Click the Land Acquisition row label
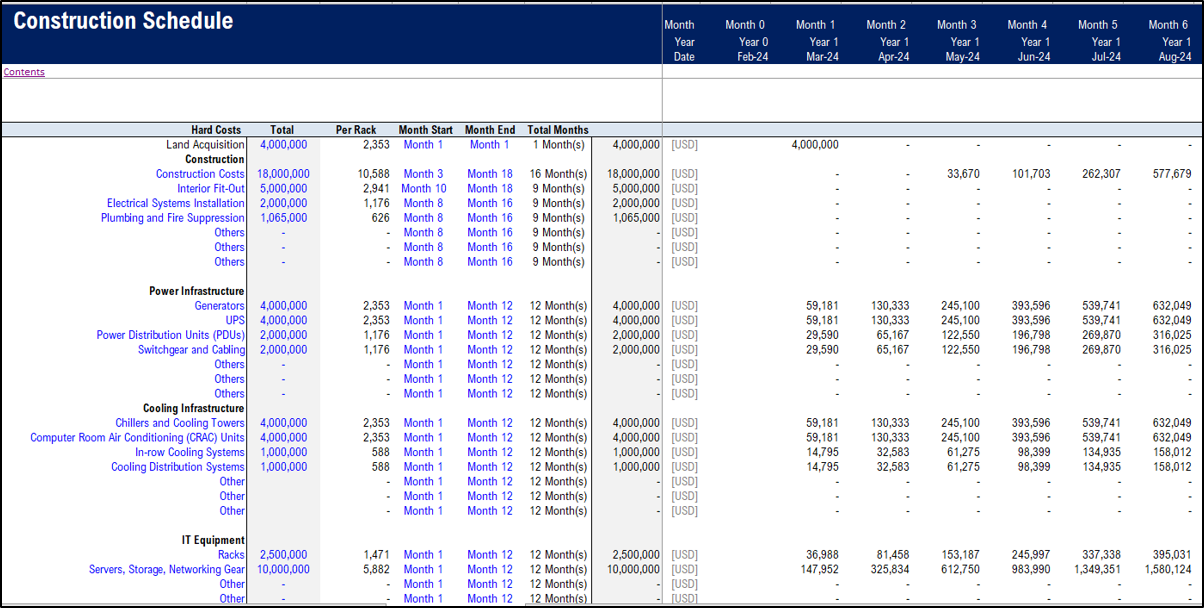 (x=205, y=145)
